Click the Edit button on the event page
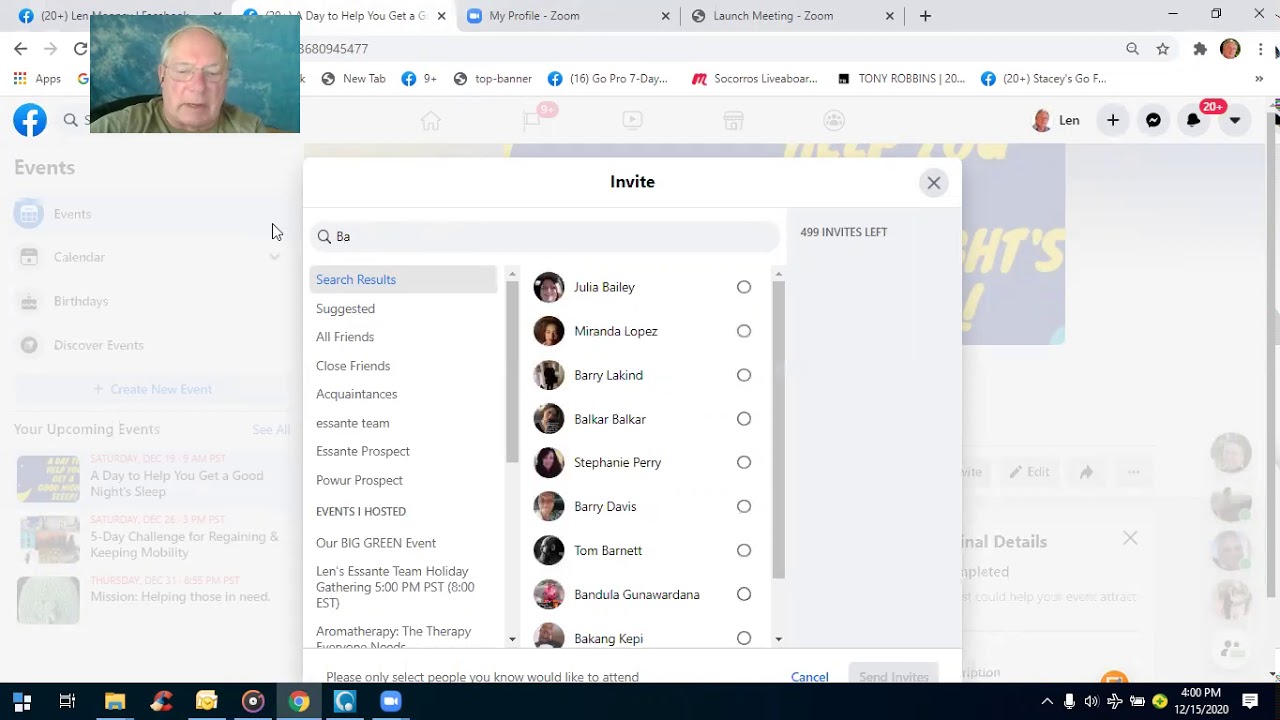This screenshot has width=1280, height=720. (x=1029, y=472)
